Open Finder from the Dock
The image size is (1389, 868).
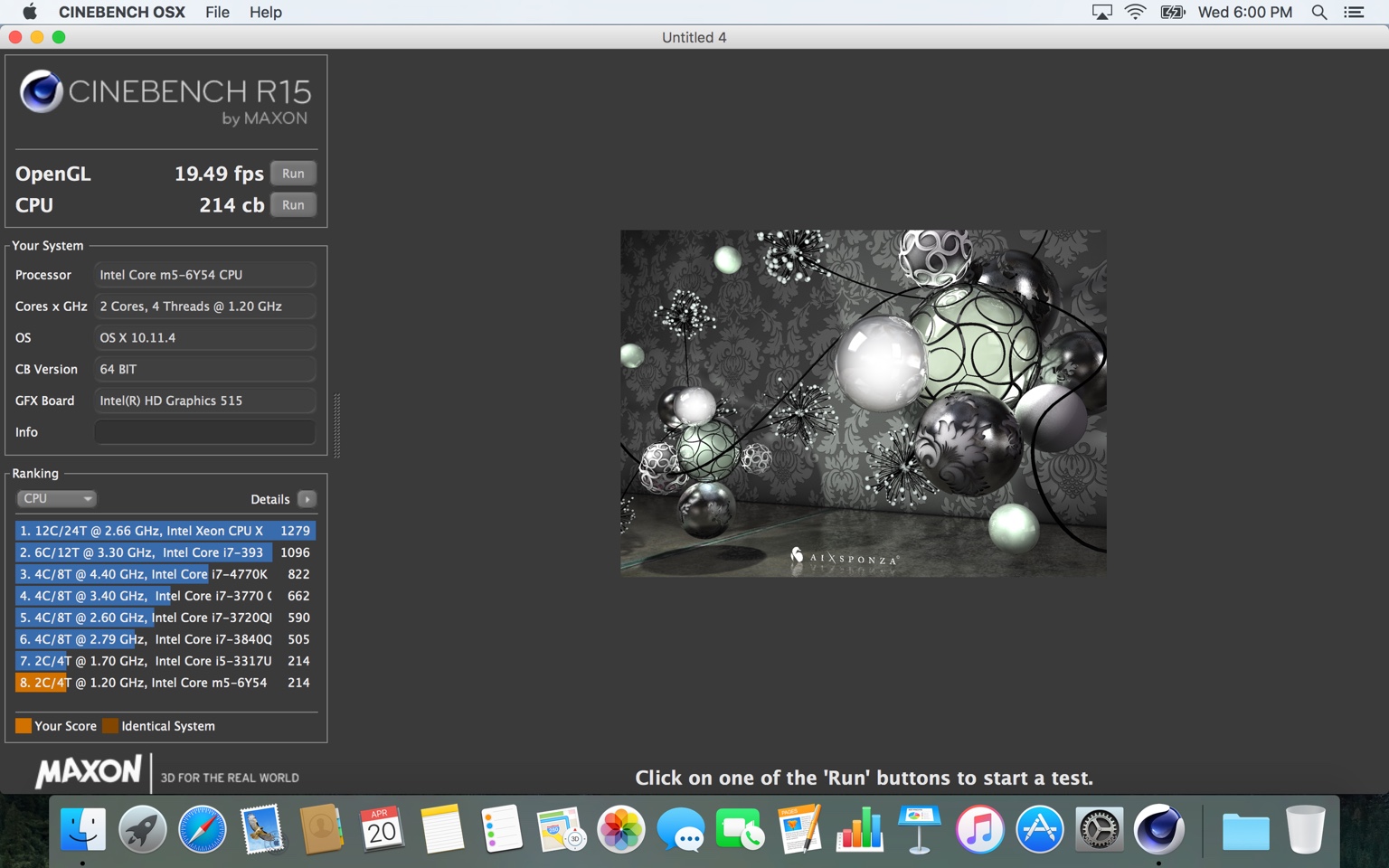click(x=82, y=829)
